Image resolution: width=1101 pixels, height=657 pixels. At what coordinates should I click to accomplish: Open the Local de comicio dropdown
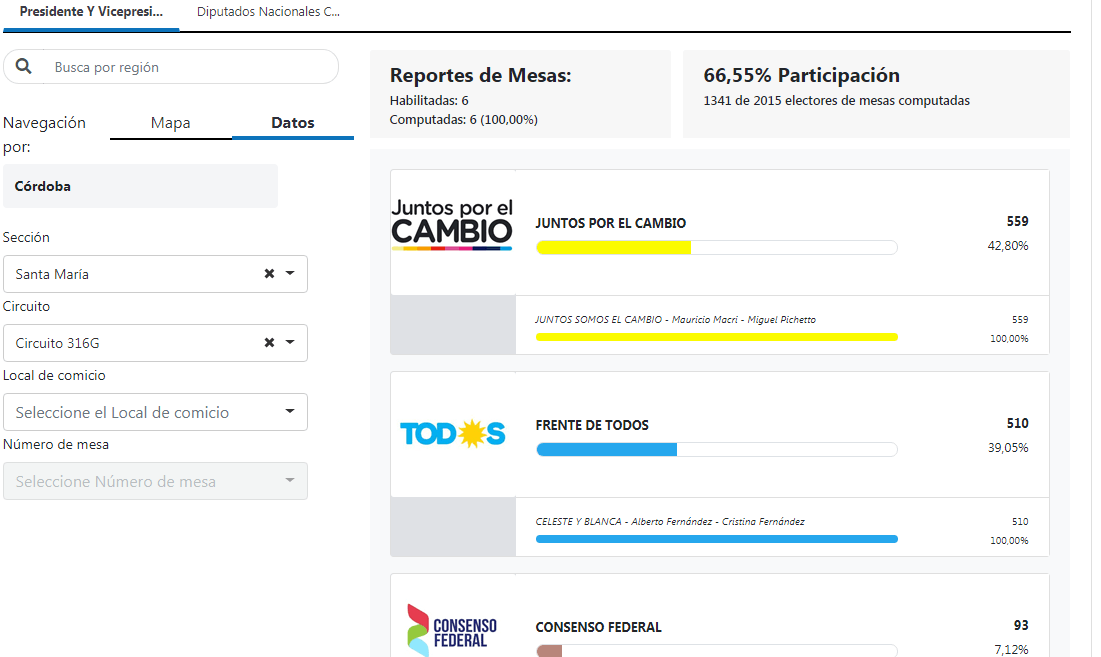[x=155, y=412]
